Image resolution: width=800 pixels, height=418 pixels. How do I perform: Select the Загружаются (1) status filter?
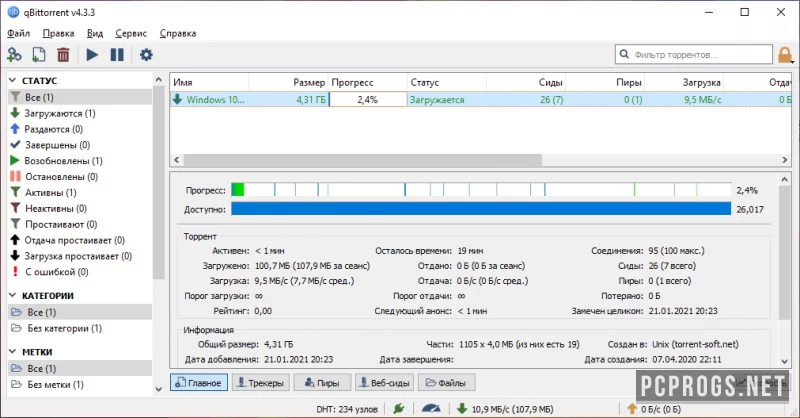pyautogui.click(x=60, y=113)
